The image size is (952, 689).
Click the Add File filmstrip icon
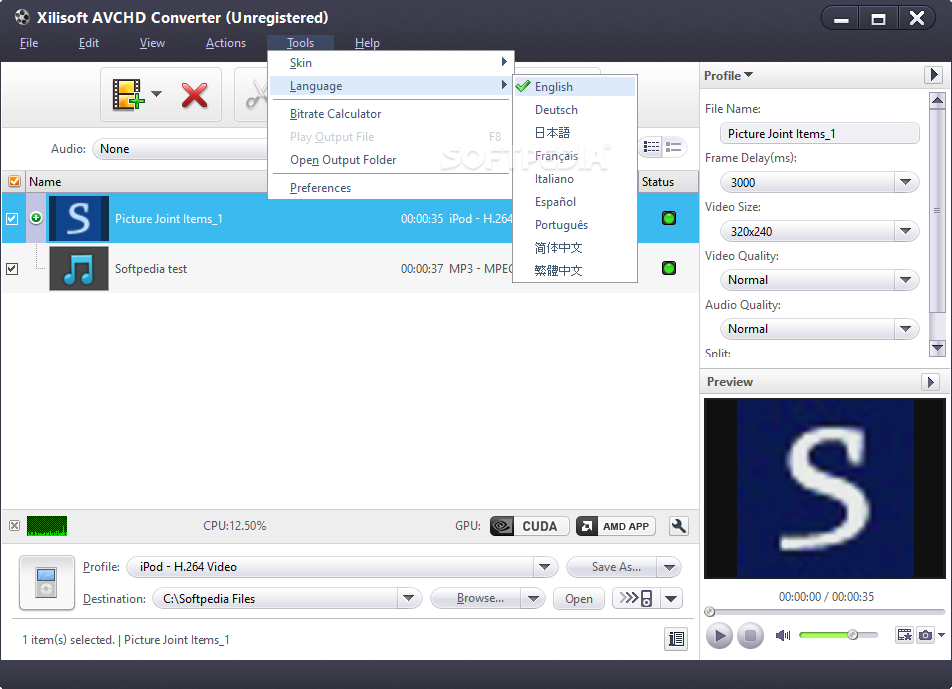pos(128,95)
